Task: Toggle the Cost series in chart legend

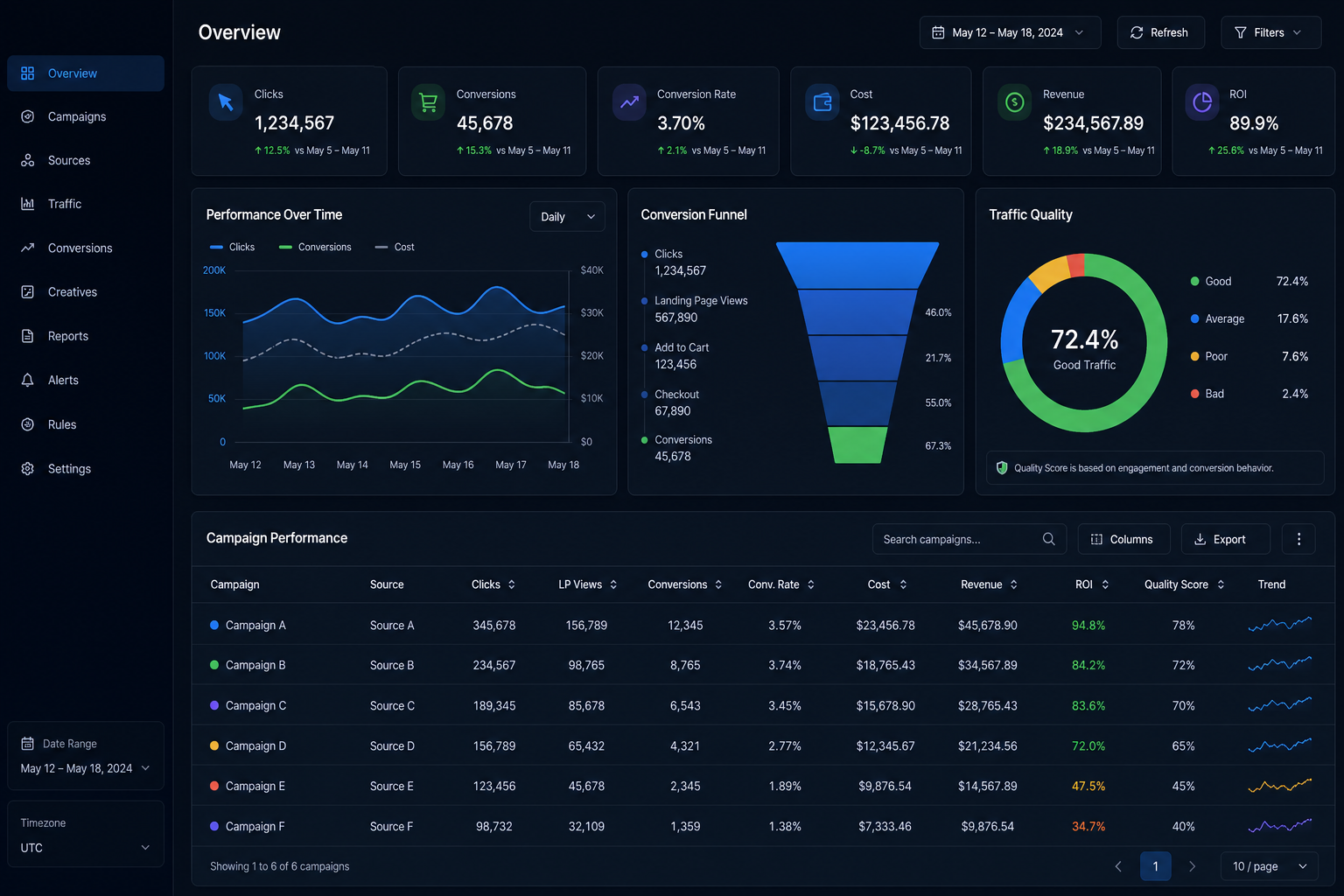Action: pyautogui.click(x=395, y=248)
